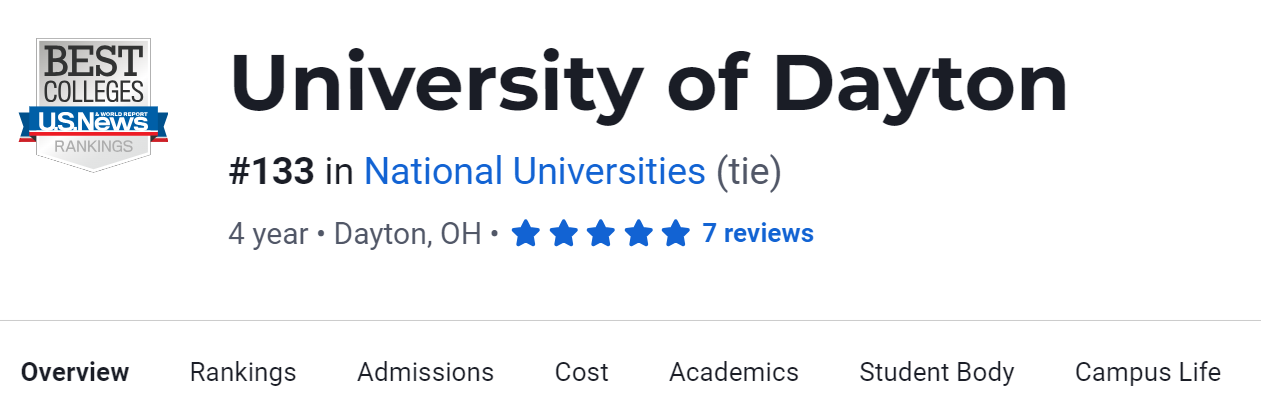Click the (tie) text after ranking

749,172
